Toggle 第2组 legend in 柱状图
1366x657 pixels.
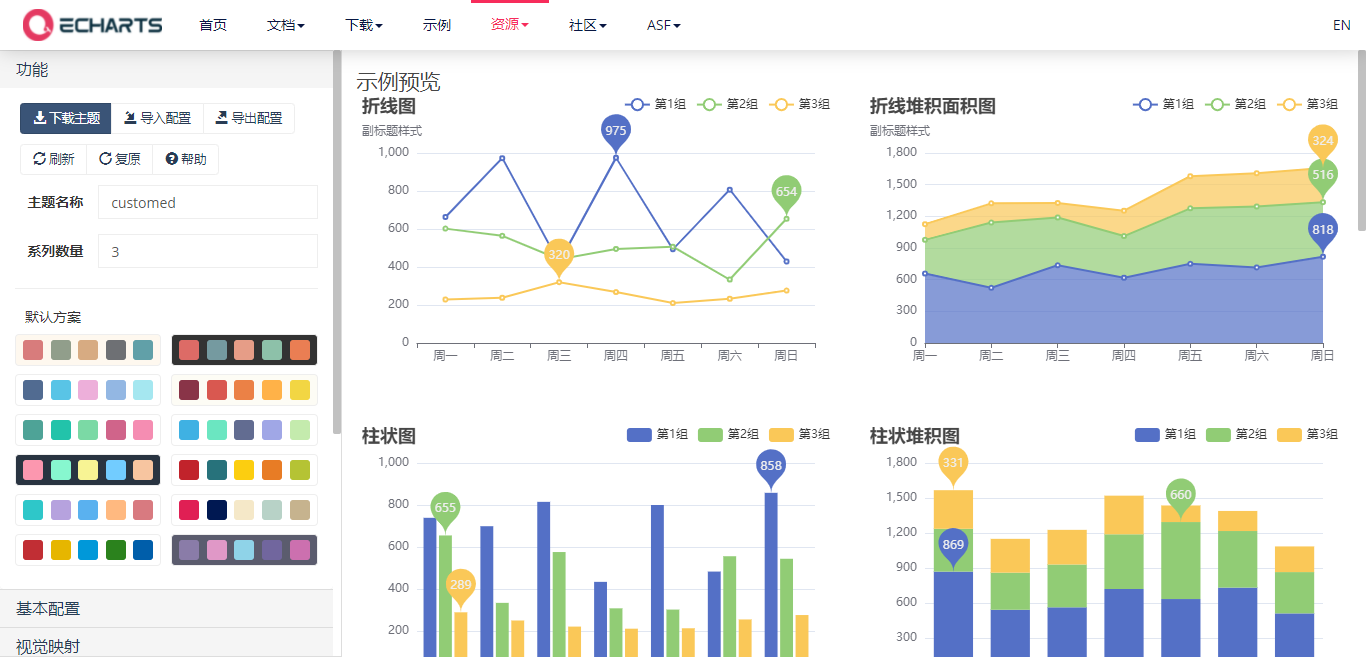click(729, 434)
